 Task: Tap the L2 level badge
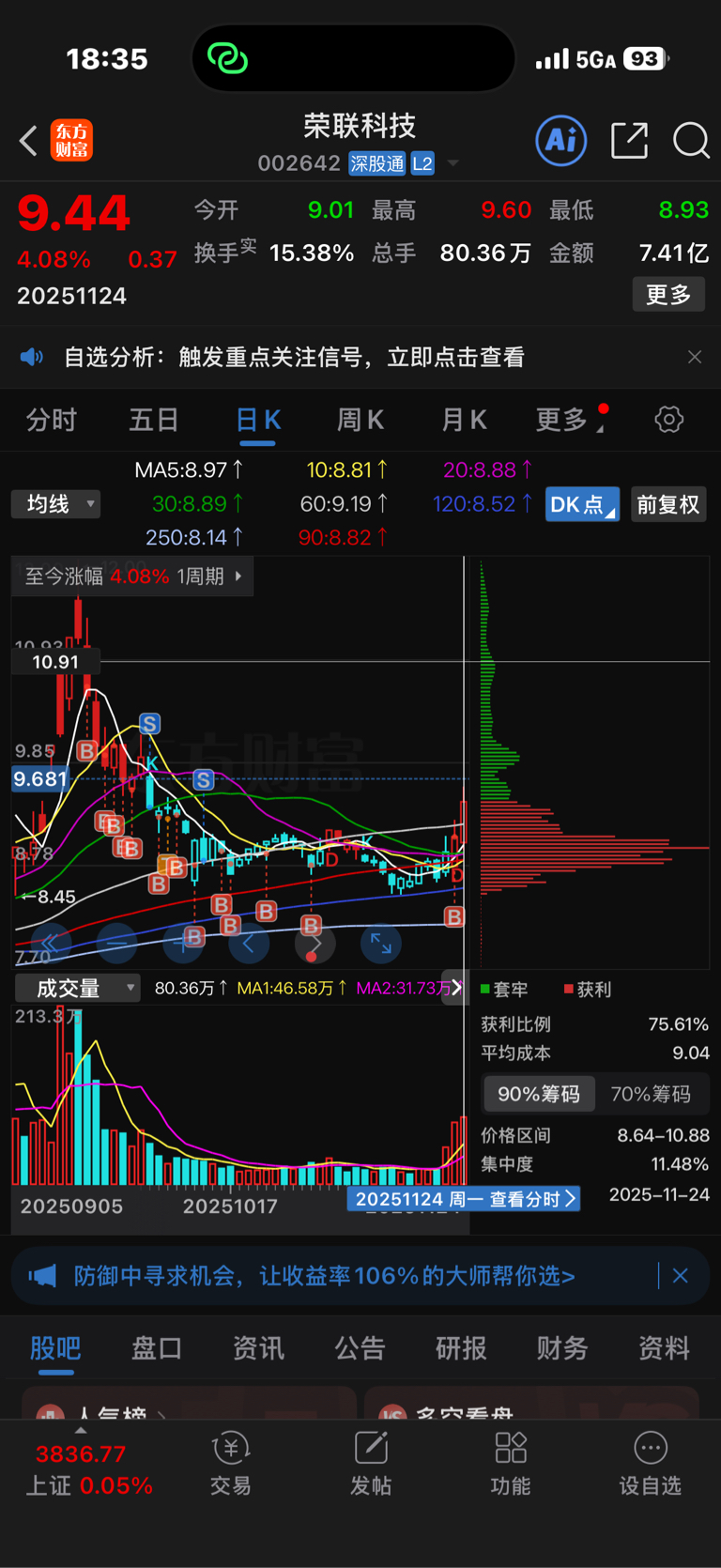pos(422,163)
